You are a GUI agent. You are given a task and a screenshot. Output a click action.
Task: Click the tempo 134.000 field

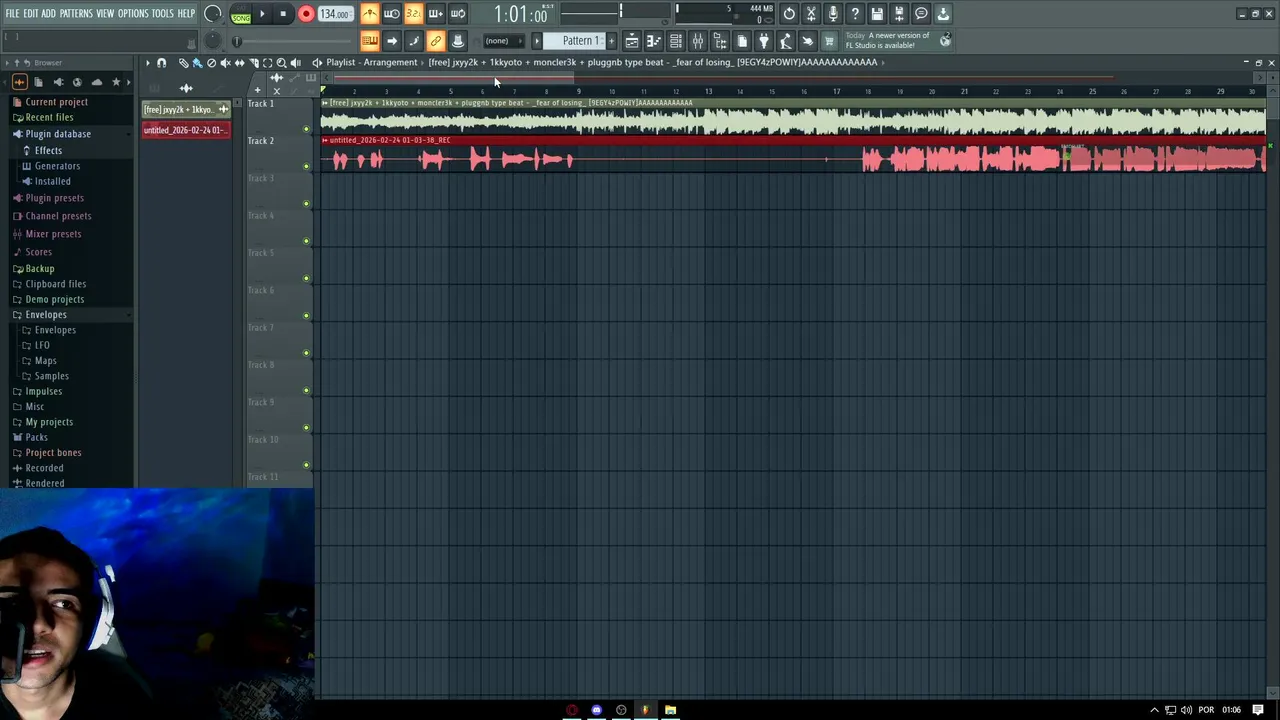point(335,14)
